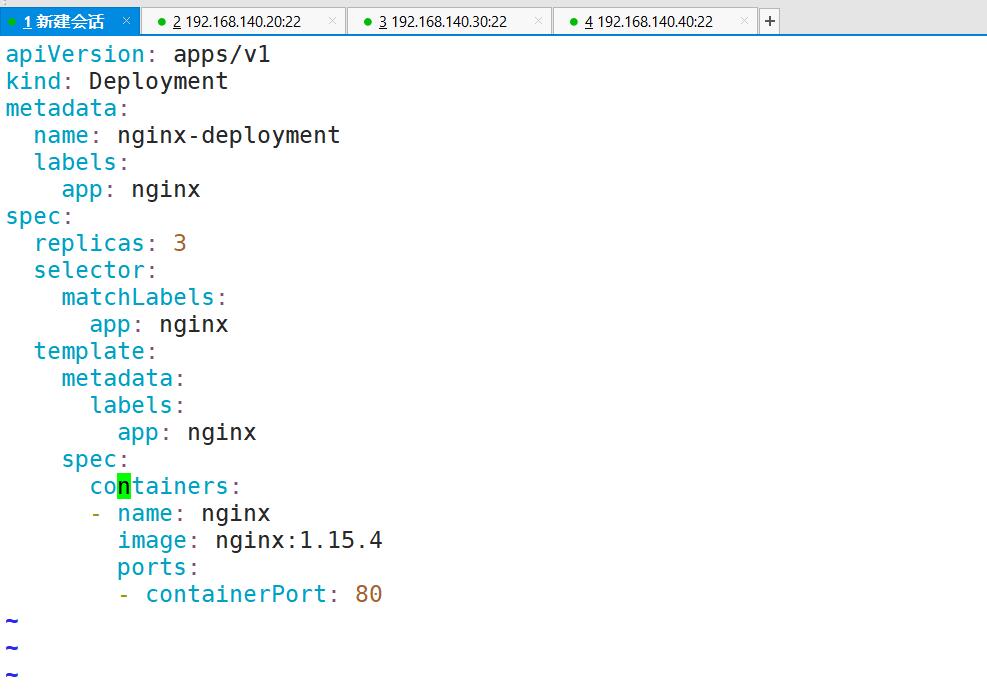The width and height of the screenshot is (987, 689).
Task: Close the 192.168.140.40:22 session tab
Action: (x=744, y=19)
